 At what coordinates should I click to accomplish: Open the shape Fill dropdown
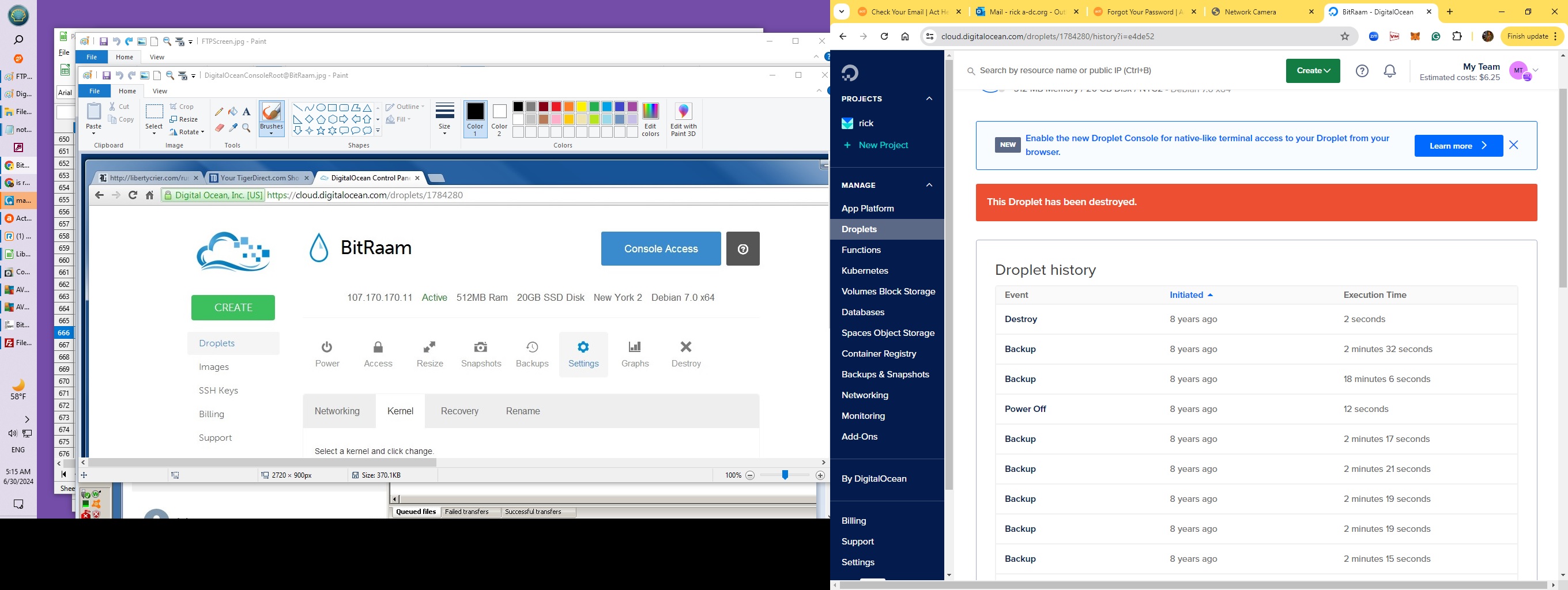[399, 119]
